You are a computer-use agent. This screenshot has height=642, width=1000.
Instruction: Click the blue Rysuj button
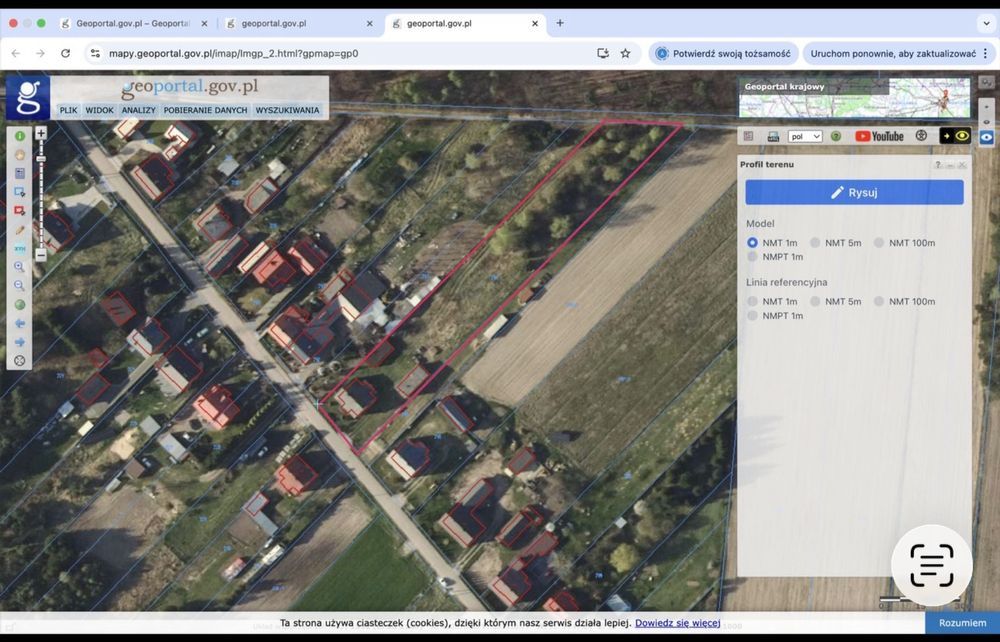pyautogui.click(x=854, y=192)
